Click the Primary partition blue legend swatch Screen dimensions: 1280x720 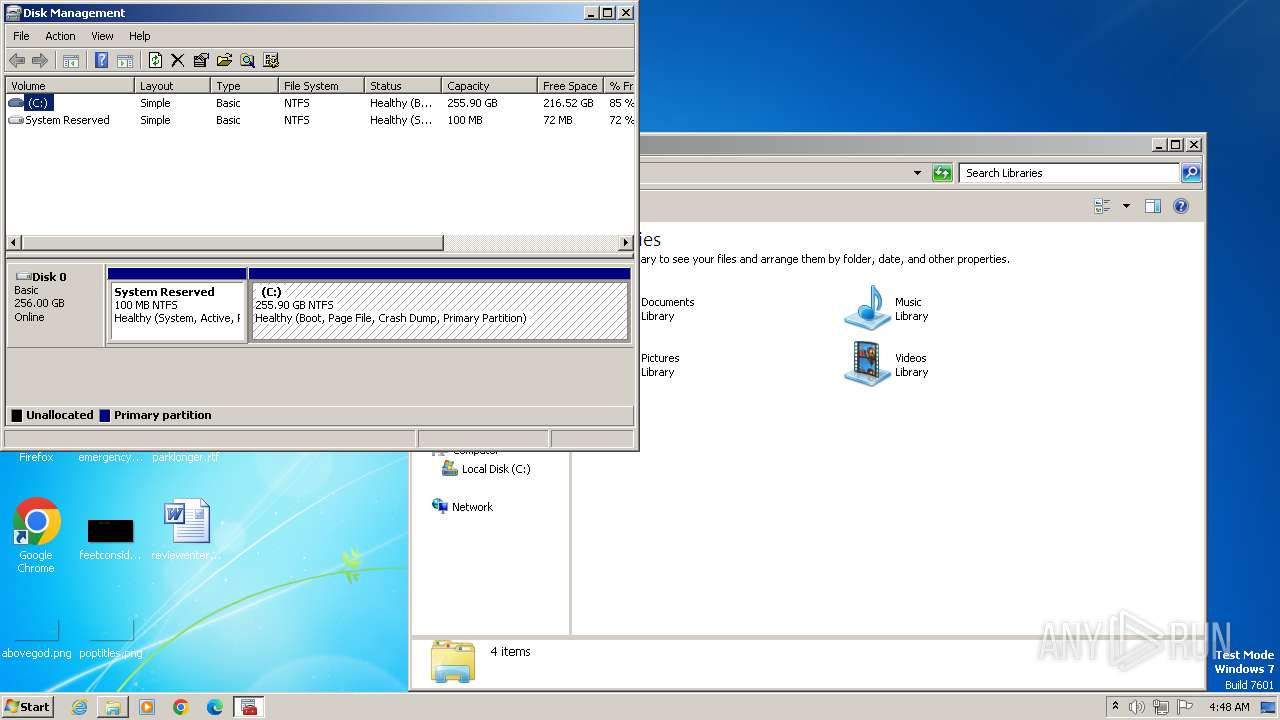point(104,415)
